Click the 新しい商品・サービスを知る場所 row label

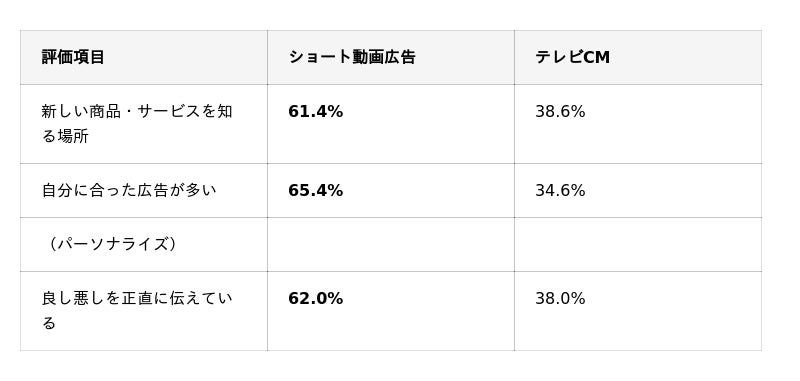(137, 124)
